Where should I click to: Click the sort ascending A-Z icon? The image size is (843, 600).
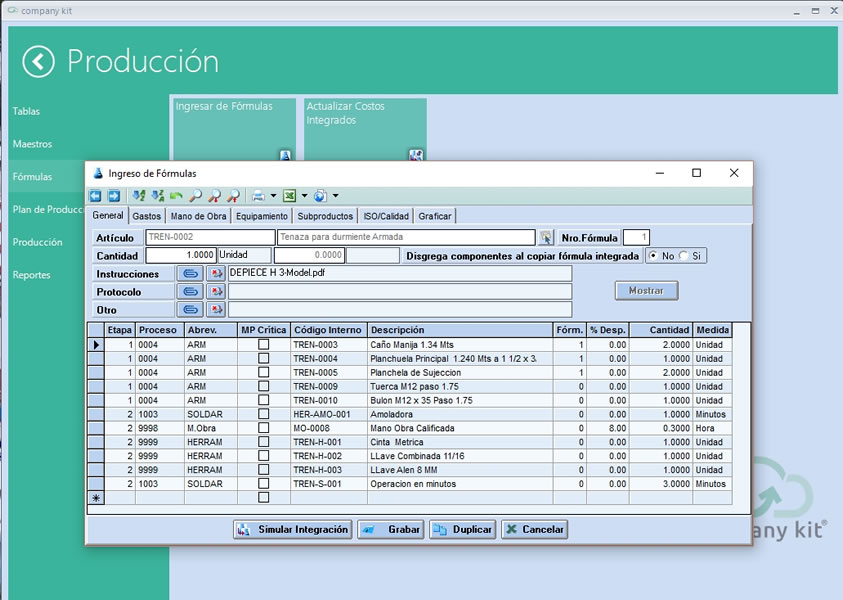click(139, 196)
